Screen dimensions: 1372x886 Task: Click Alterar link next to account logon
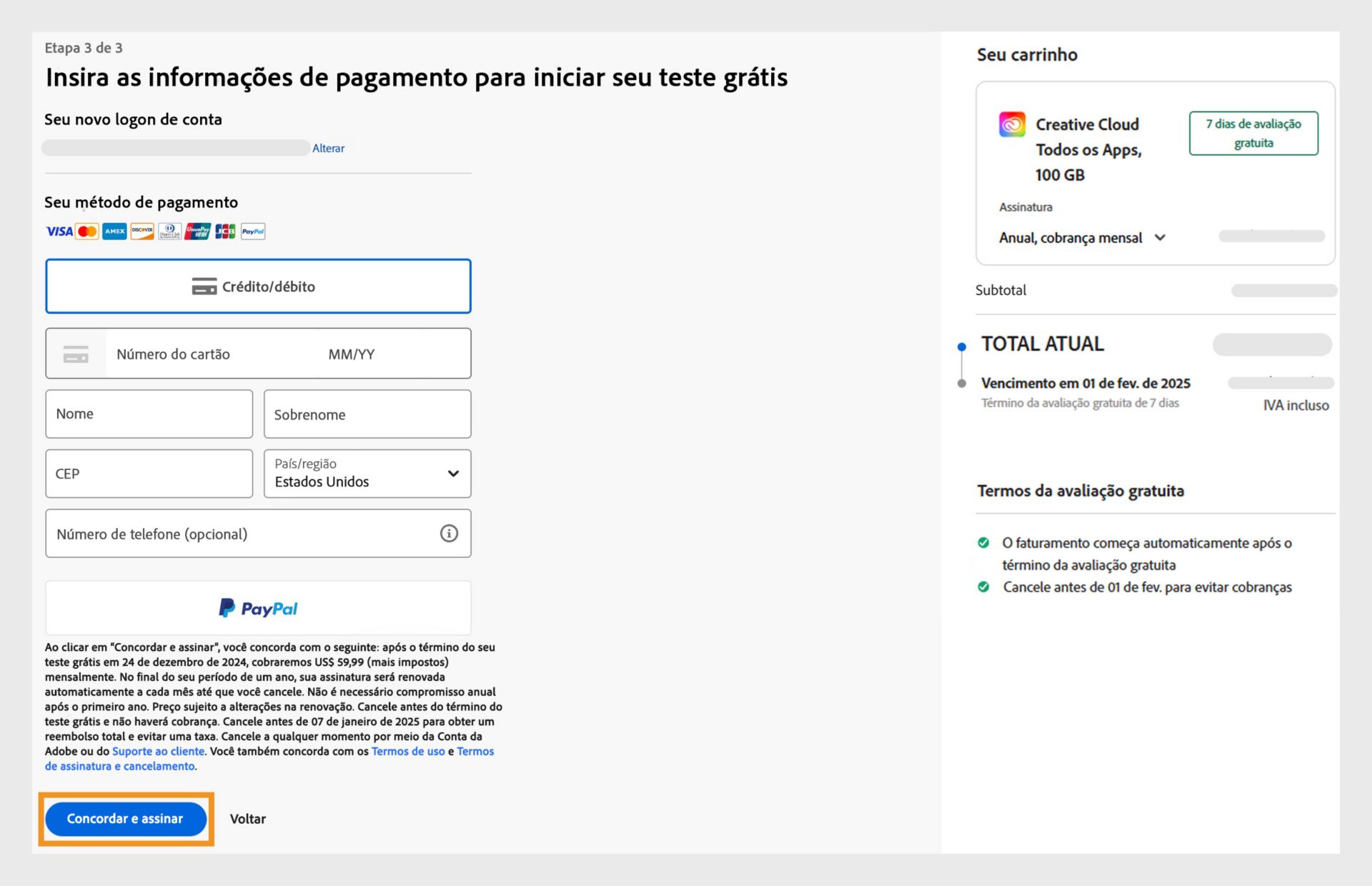pos(329,148)
